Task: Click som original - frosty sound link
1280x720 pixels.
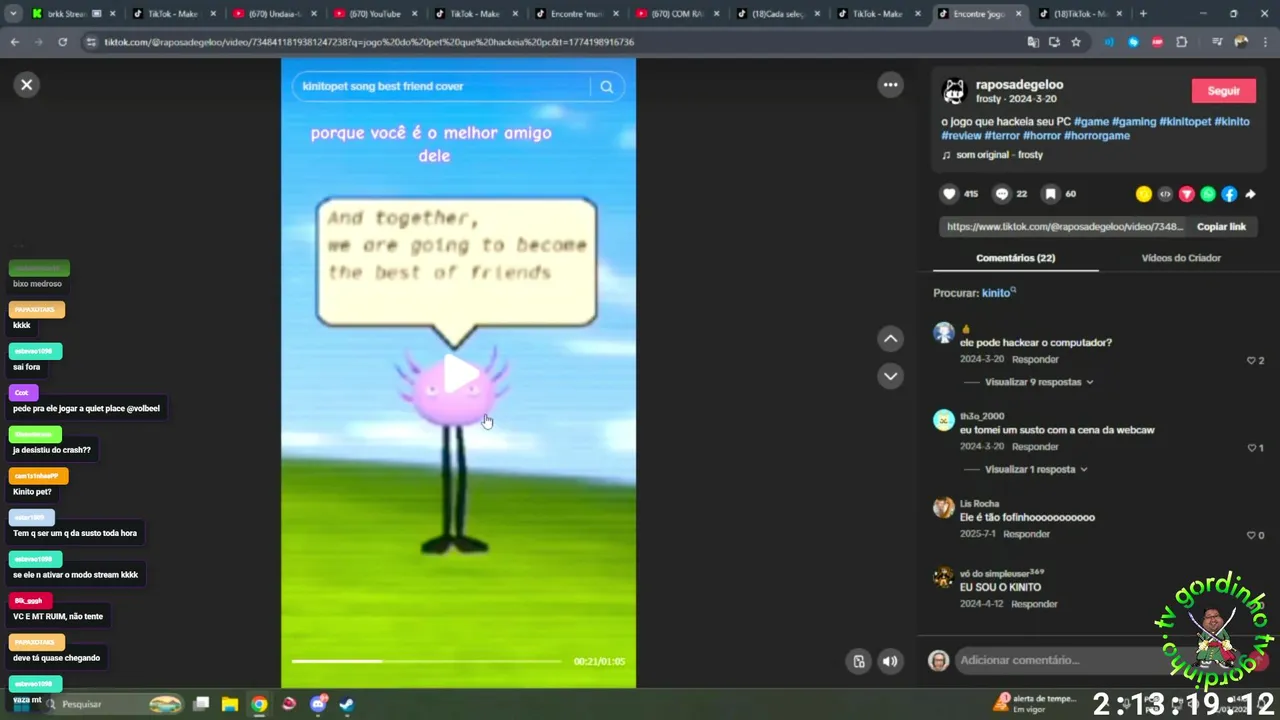Action: (999, 155)
